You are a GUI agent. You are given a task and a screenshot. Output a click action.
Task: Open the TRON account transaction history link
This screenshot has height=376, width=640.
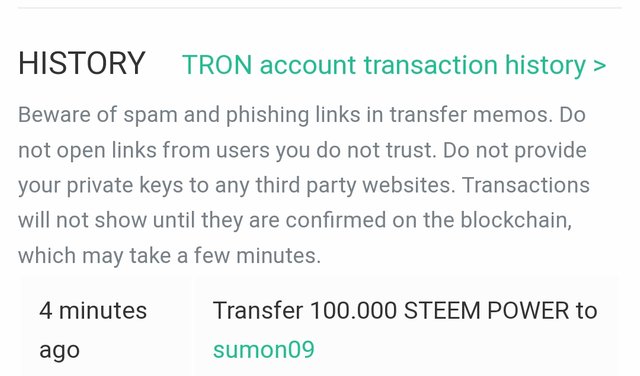coord(394,65)
